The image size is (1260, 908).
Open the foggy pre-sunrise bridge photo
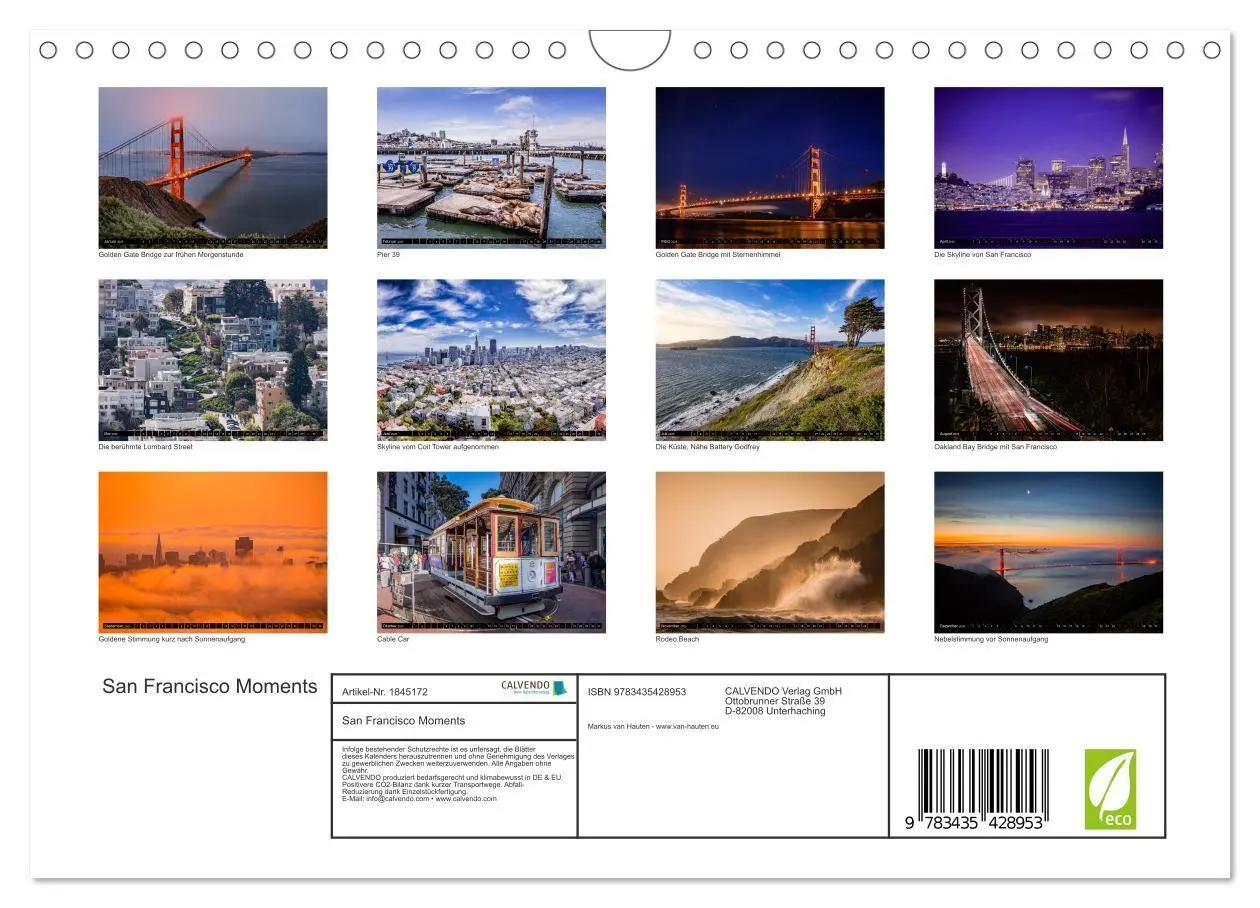1048,552
